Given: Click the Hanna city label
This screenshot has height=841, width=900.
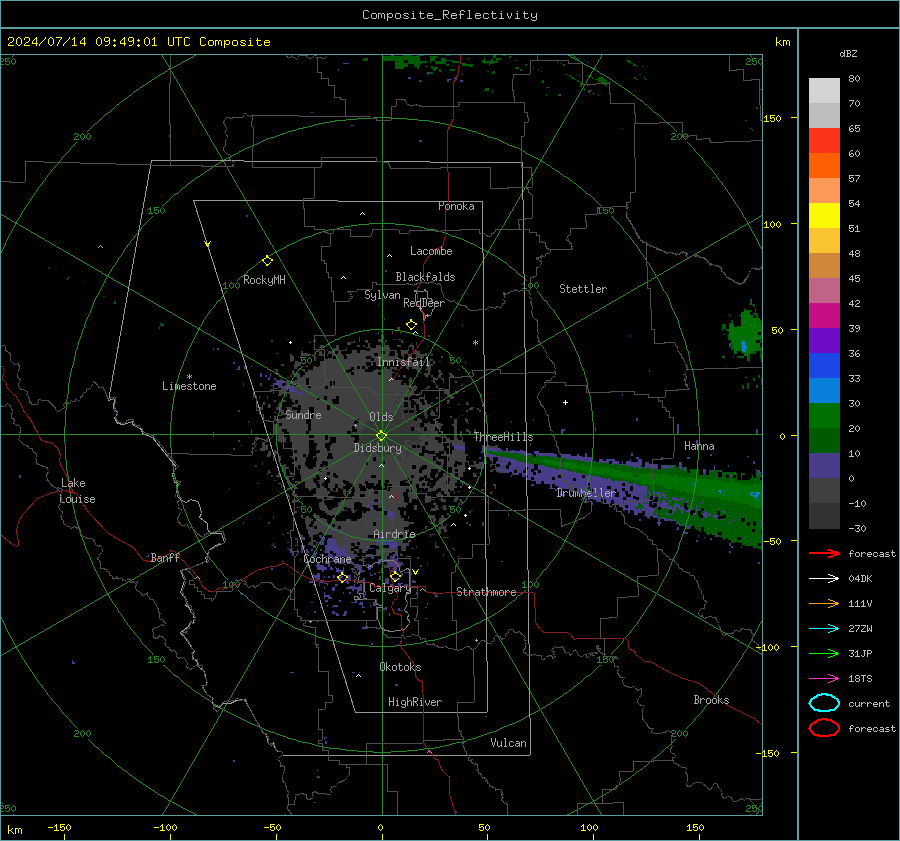Looking at the screenshot, I should (x=699, y=446).
